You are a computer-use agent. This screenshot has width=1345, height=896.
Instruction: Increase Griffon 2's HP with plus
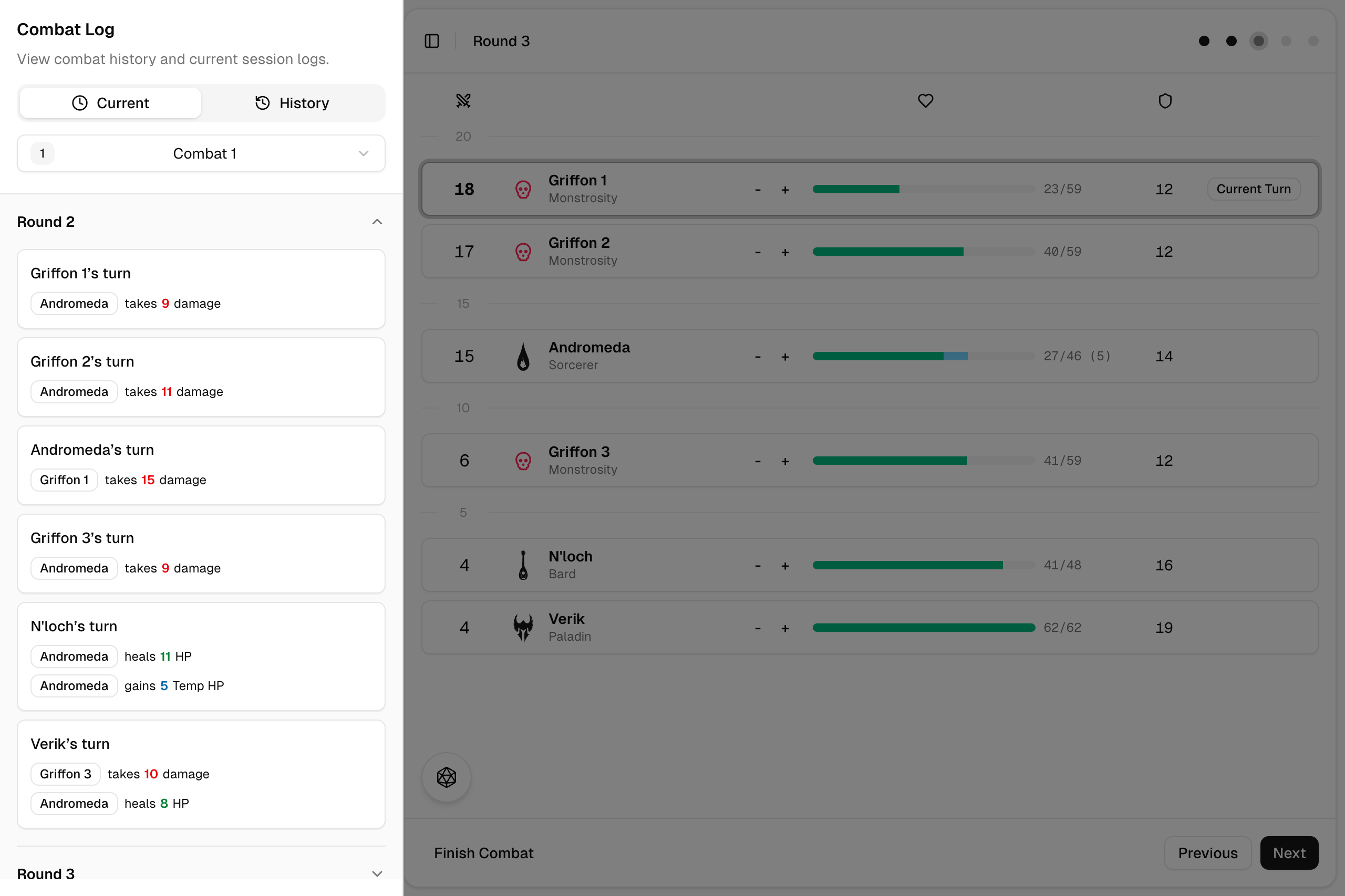point(785,252)
